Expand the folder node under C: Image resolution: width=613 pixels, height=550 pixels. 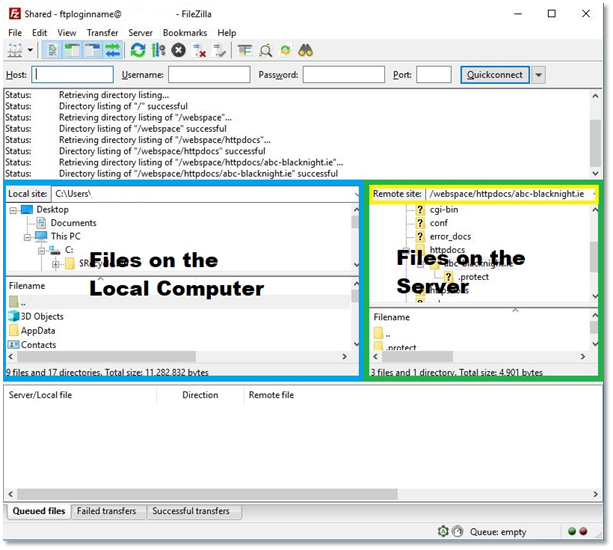pyautogui.click(x=56, y=264)
